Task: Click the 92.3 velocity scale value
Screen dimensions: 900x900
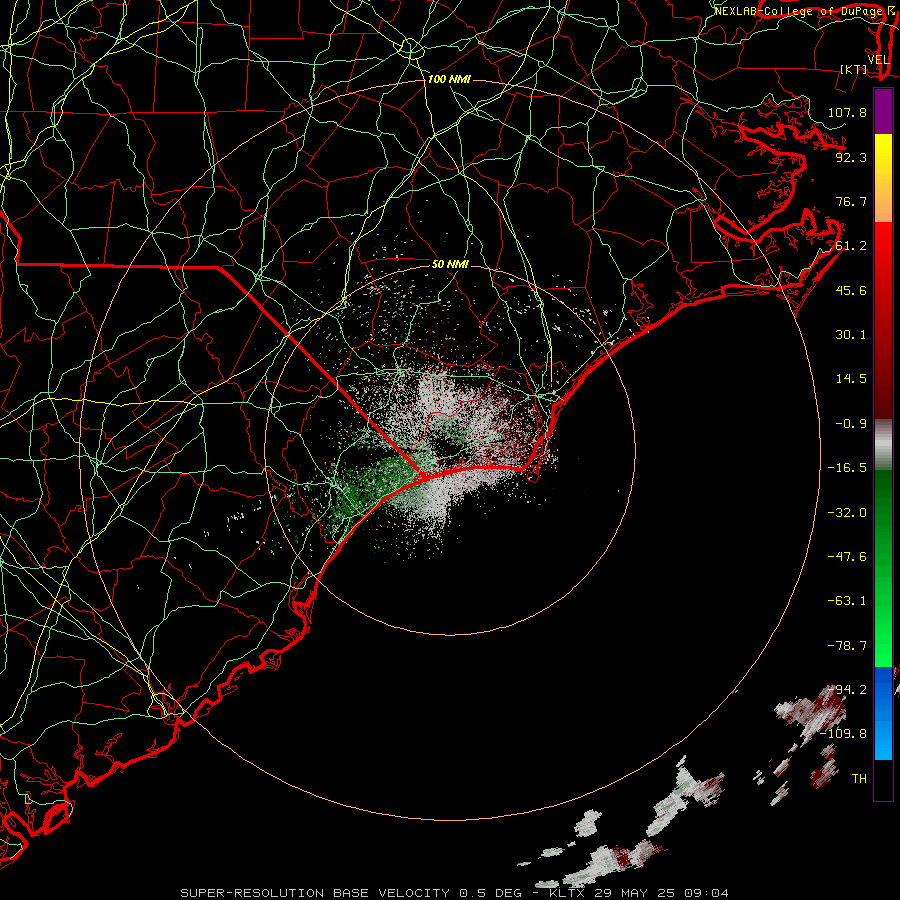Action: (x=851, y=157)
